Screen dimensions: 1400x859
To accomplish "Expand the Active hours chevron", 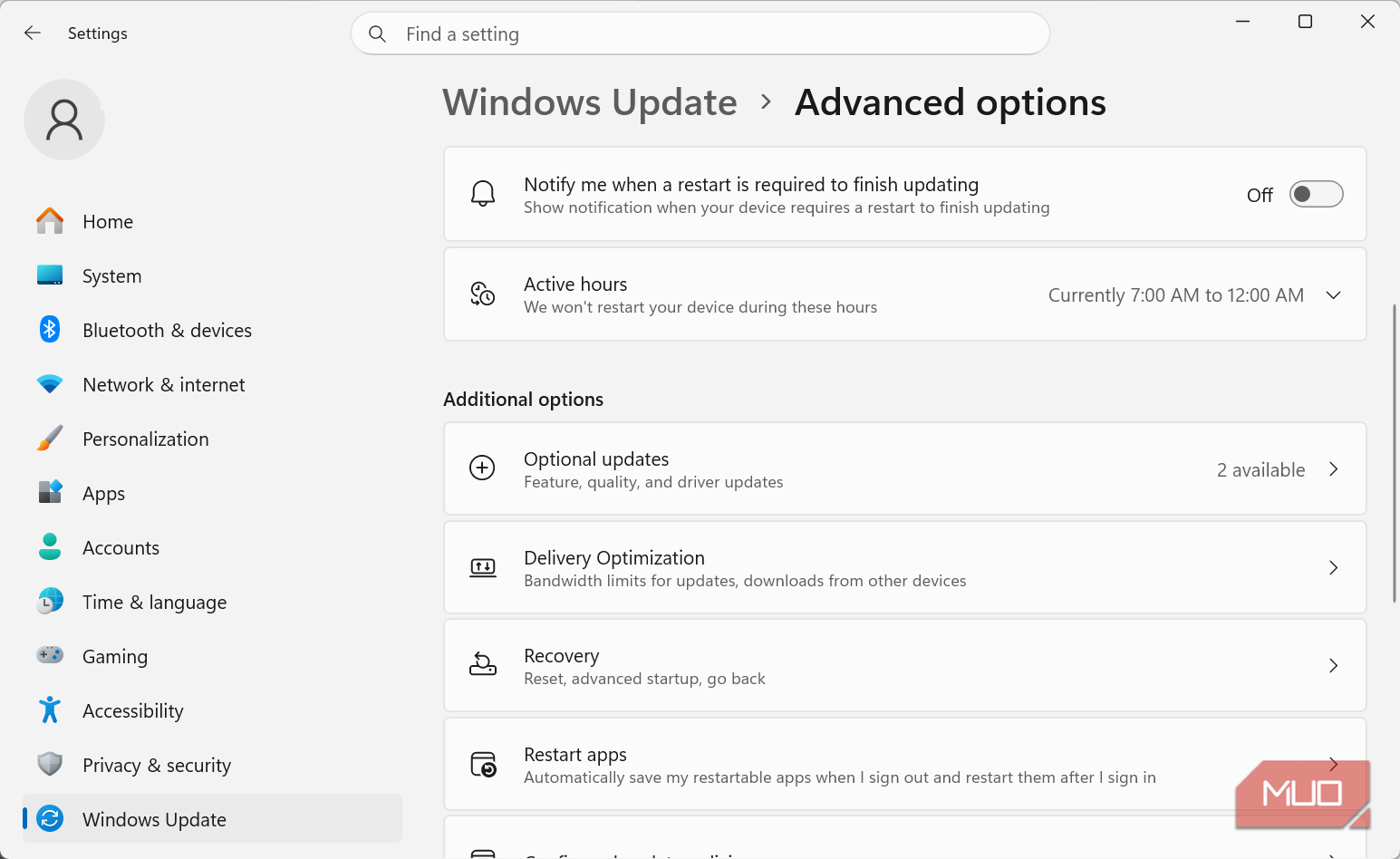I will 1333,295.
